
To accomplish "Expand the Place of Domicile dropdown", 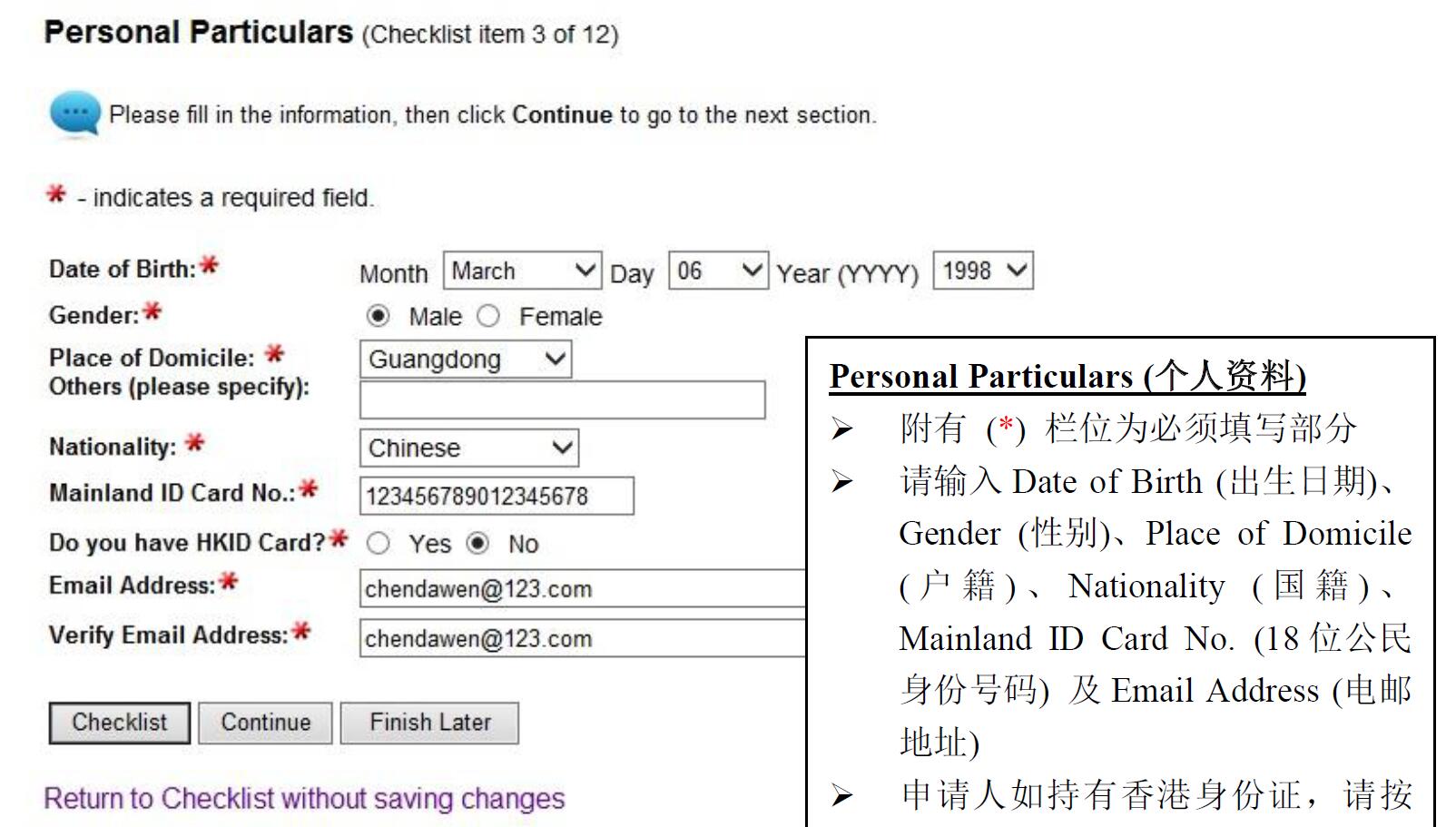I will (x=466, y=359).
